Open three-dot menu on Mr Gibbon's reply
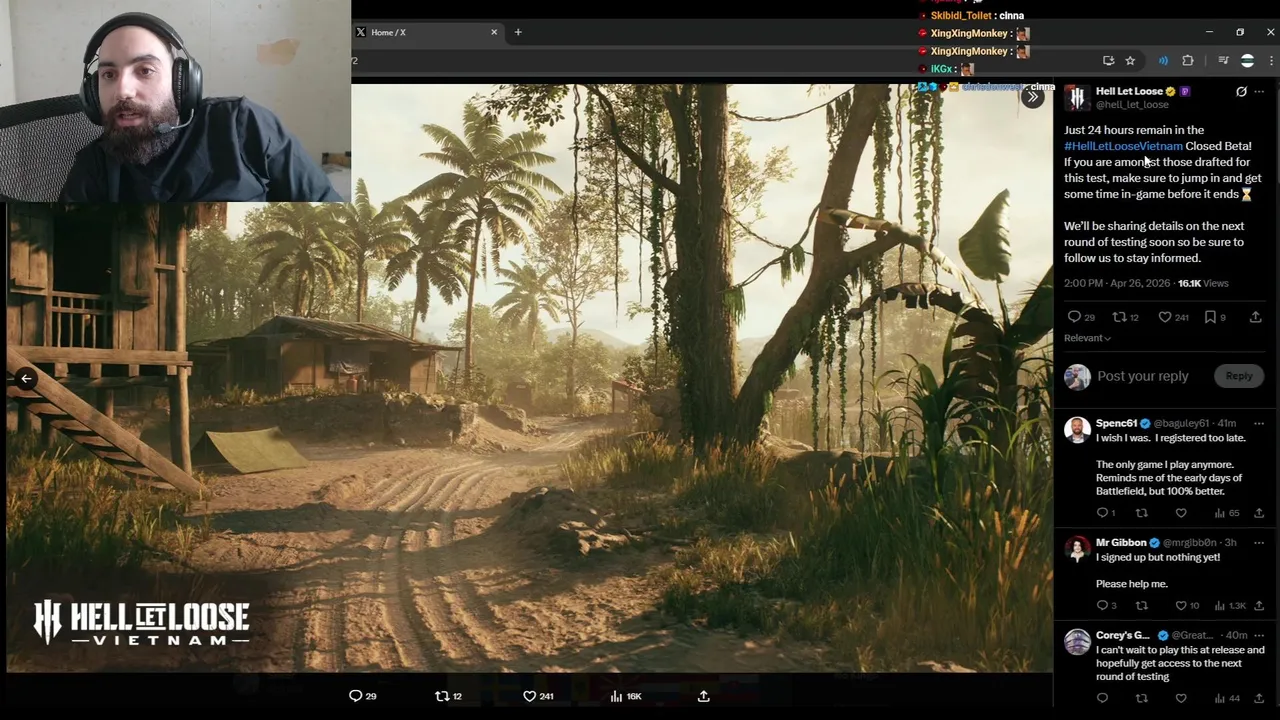The width and height of the screenshot is (1280, 720). (x=1259, y=542)
